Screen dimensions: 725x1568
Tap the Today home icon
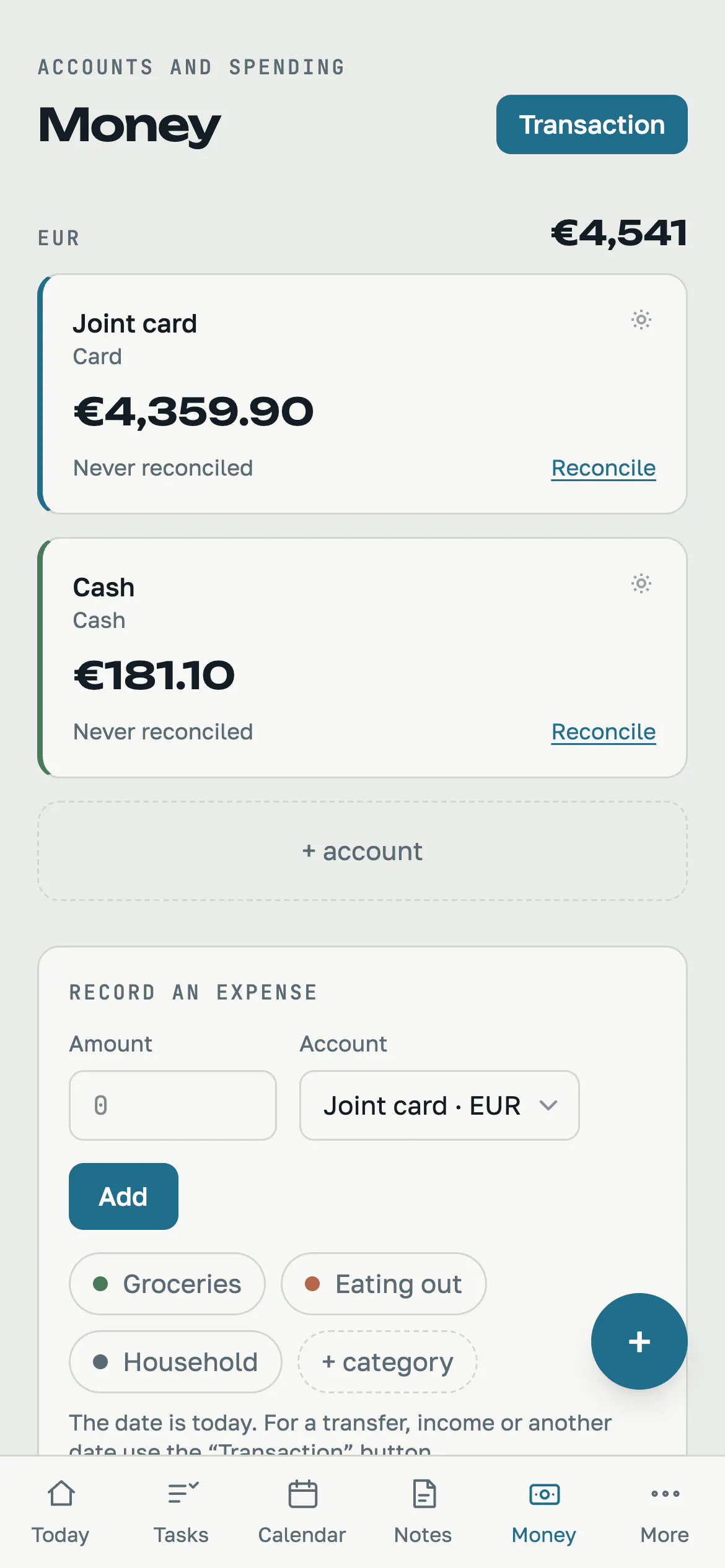coord(61,1493)
